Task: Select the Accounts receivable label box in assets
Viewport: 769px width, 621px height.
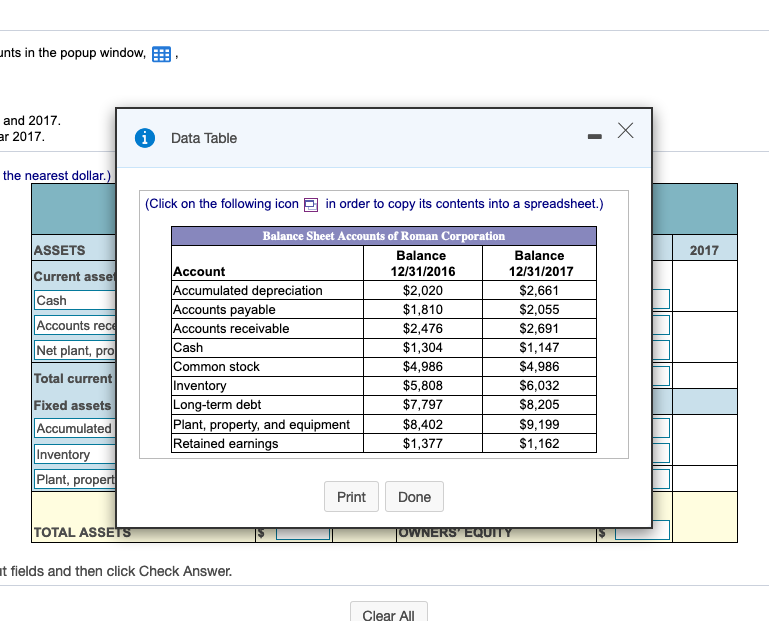Action: [76, 325]
